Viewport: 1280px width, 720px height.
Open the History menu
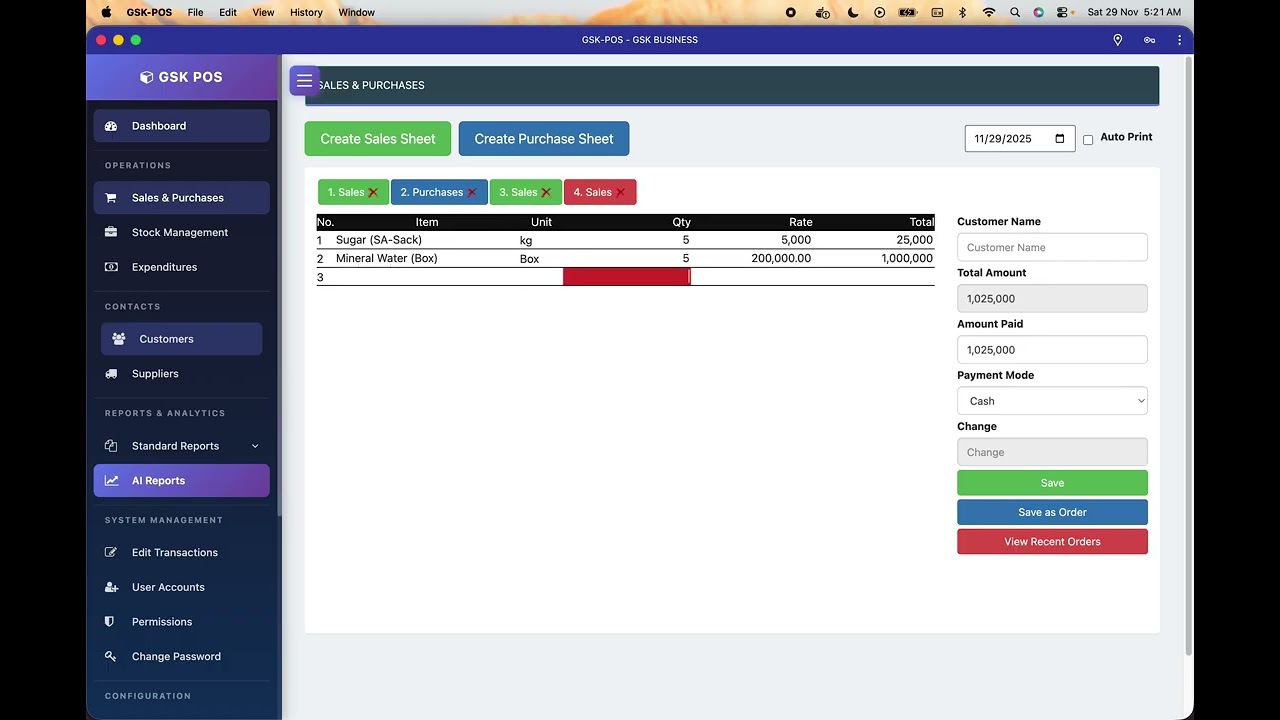306,12
